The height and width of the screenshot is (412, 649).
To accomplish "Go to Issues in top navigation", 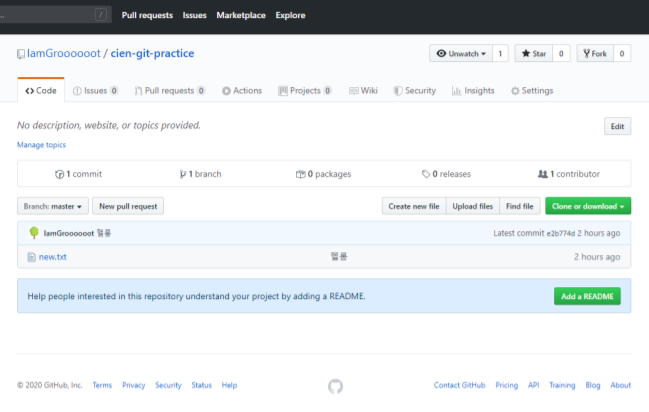I will (195, 15).
